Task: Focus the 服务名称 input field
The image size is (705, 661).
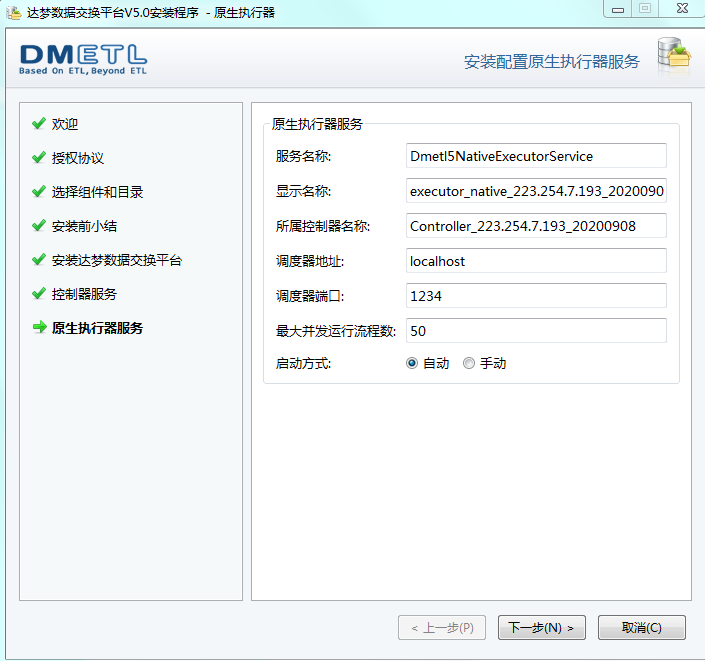Action: coord(536,156)
